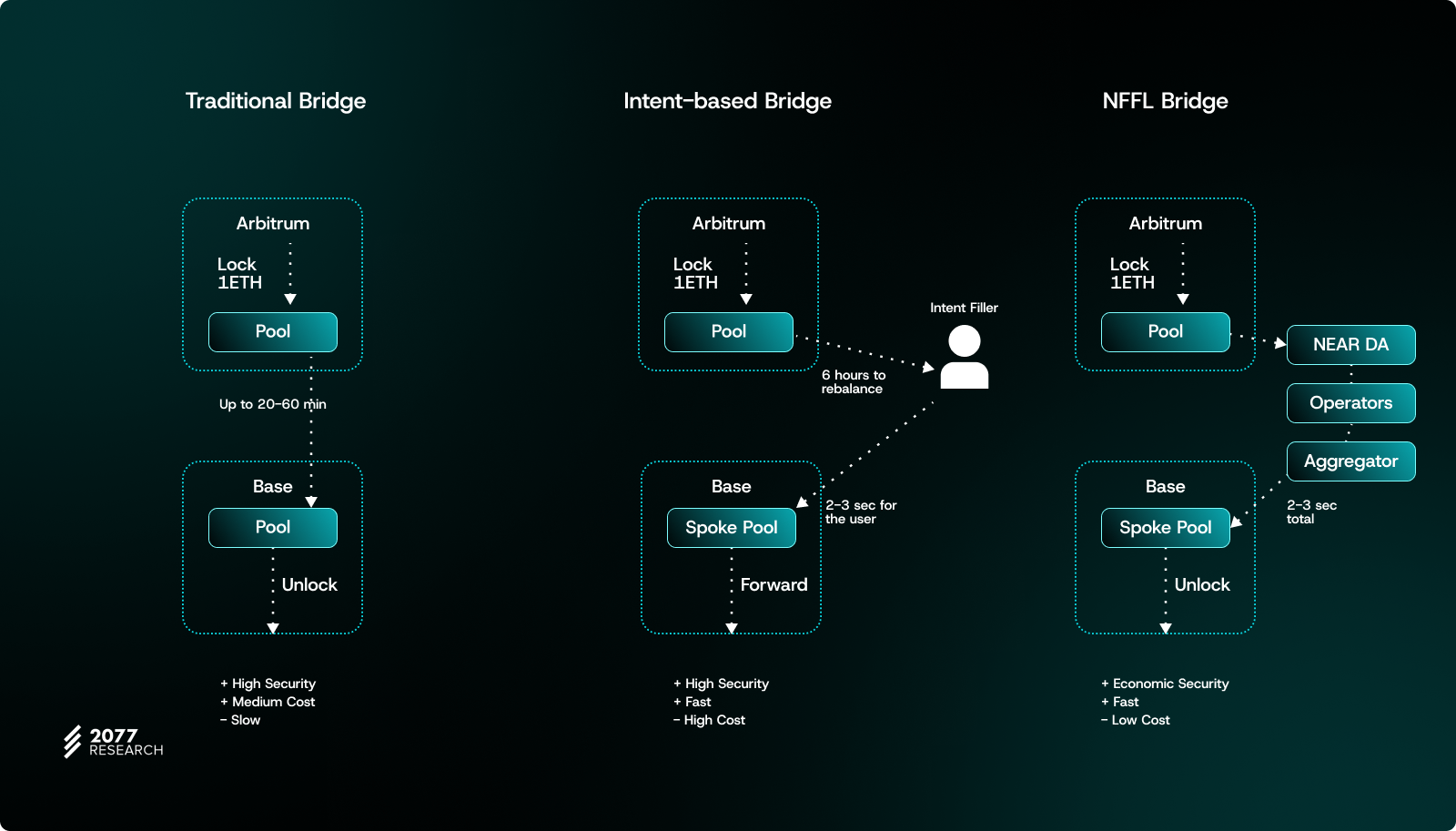Click the arrowhead pointing into NEAR DA

point(1279,343)
